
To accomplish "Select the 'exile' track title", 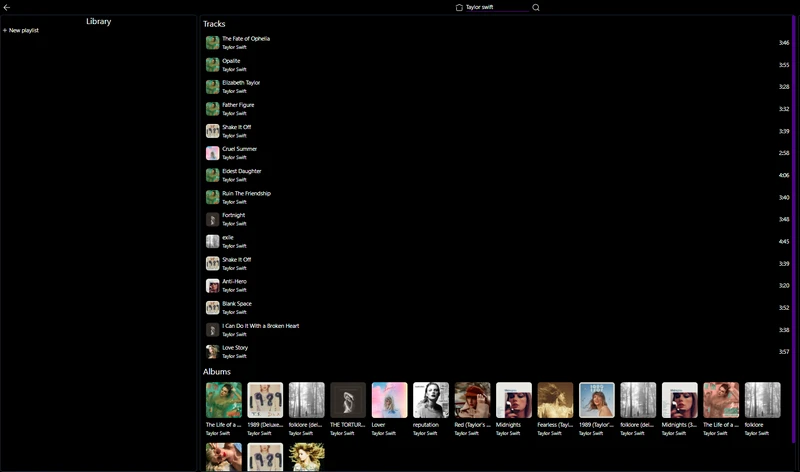I will tap(228, 237).
